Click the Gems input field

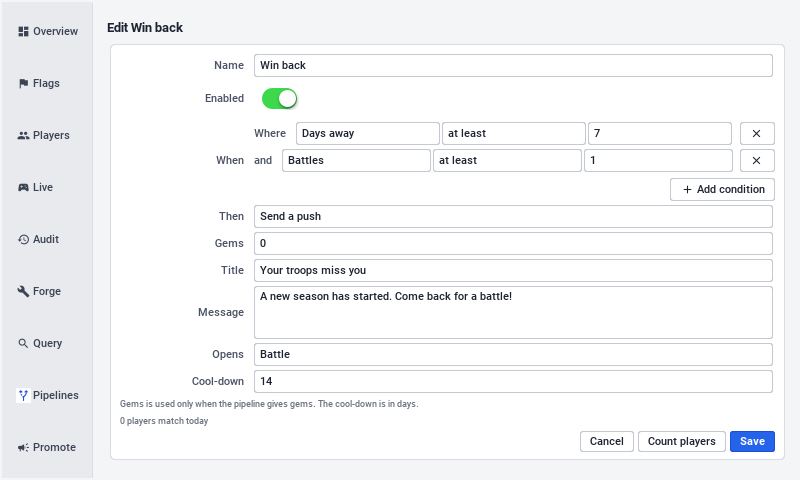pyautogui.click(x=513, y=244)
